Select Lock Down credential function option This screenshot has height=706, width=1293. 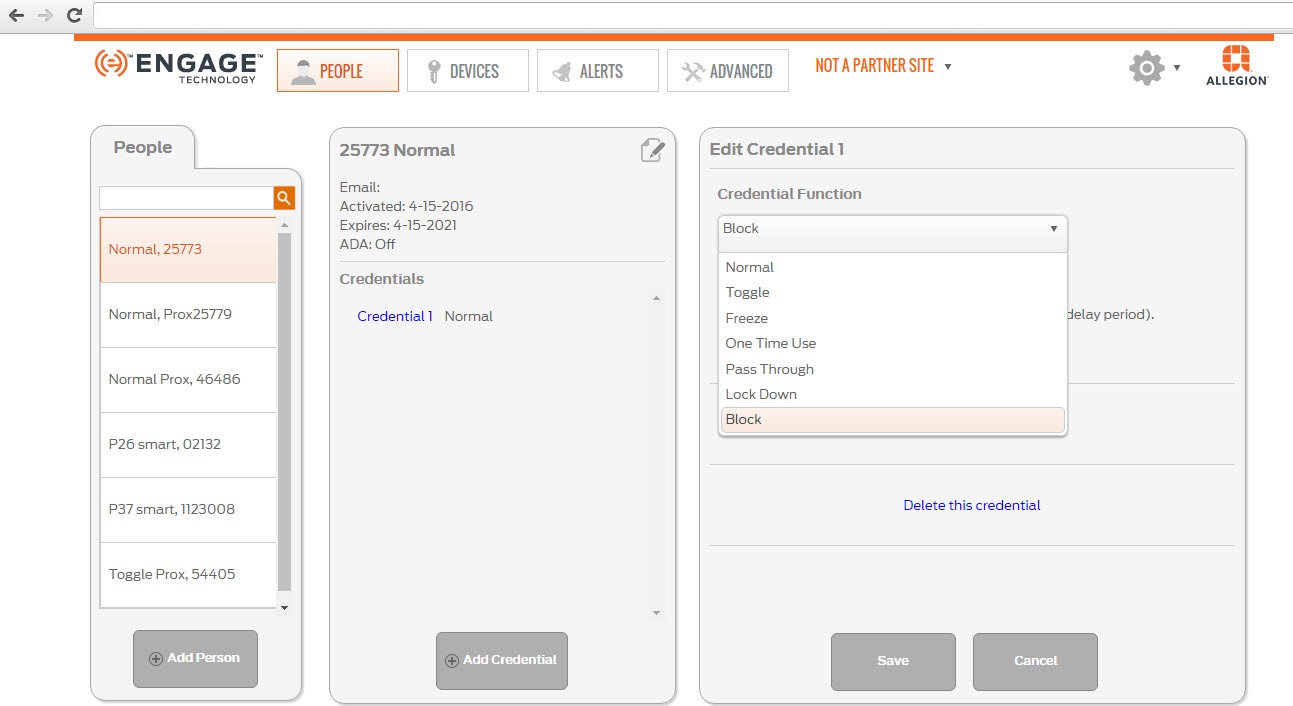(761, 394)
